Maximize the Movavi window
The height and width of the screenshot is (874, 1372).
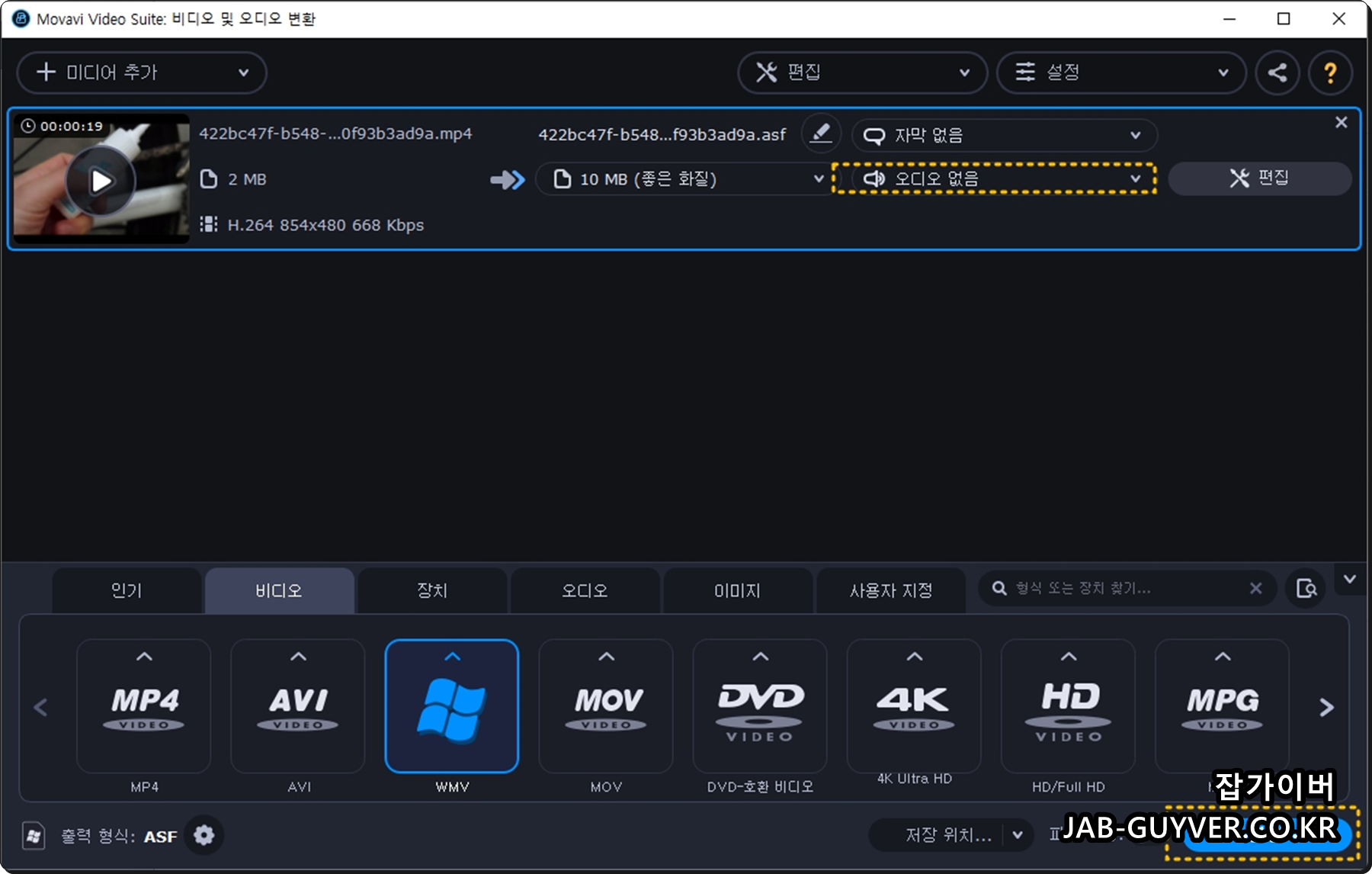1284,19
